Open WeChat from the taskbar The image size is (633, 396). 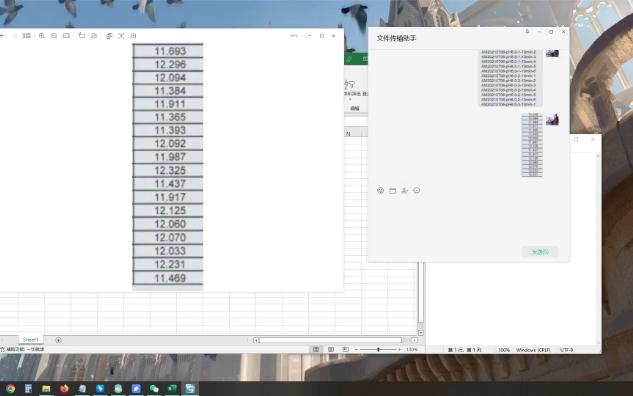tap(154, 388)
